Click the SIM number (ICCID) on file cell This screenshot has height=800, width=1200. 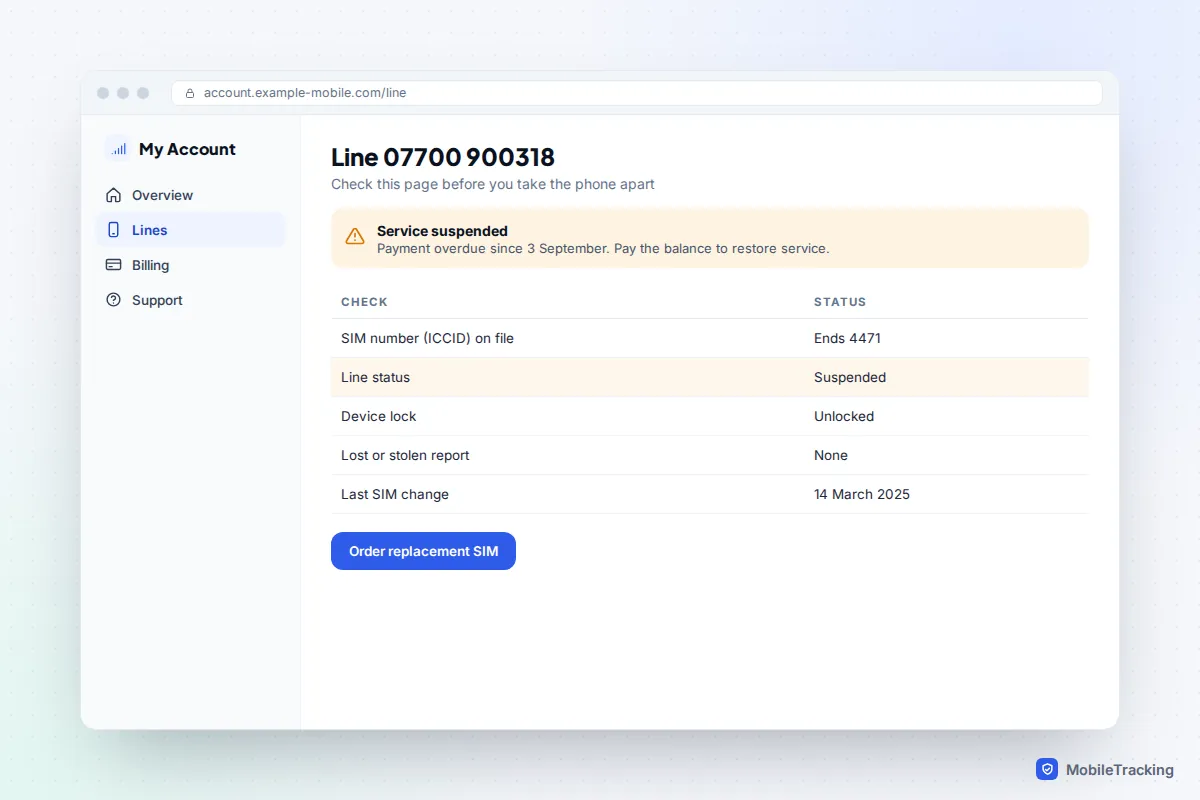pos(427,338)
